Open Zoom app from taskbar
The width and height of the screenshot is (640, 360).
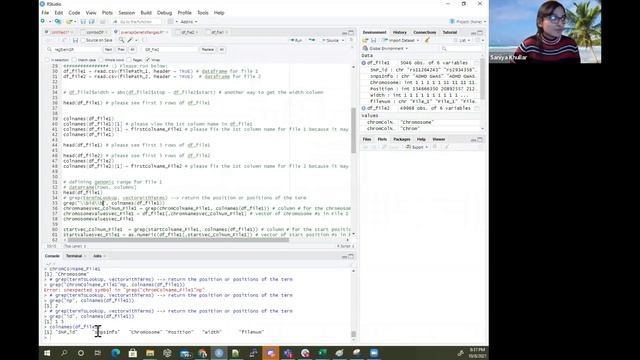coord(374,353)
